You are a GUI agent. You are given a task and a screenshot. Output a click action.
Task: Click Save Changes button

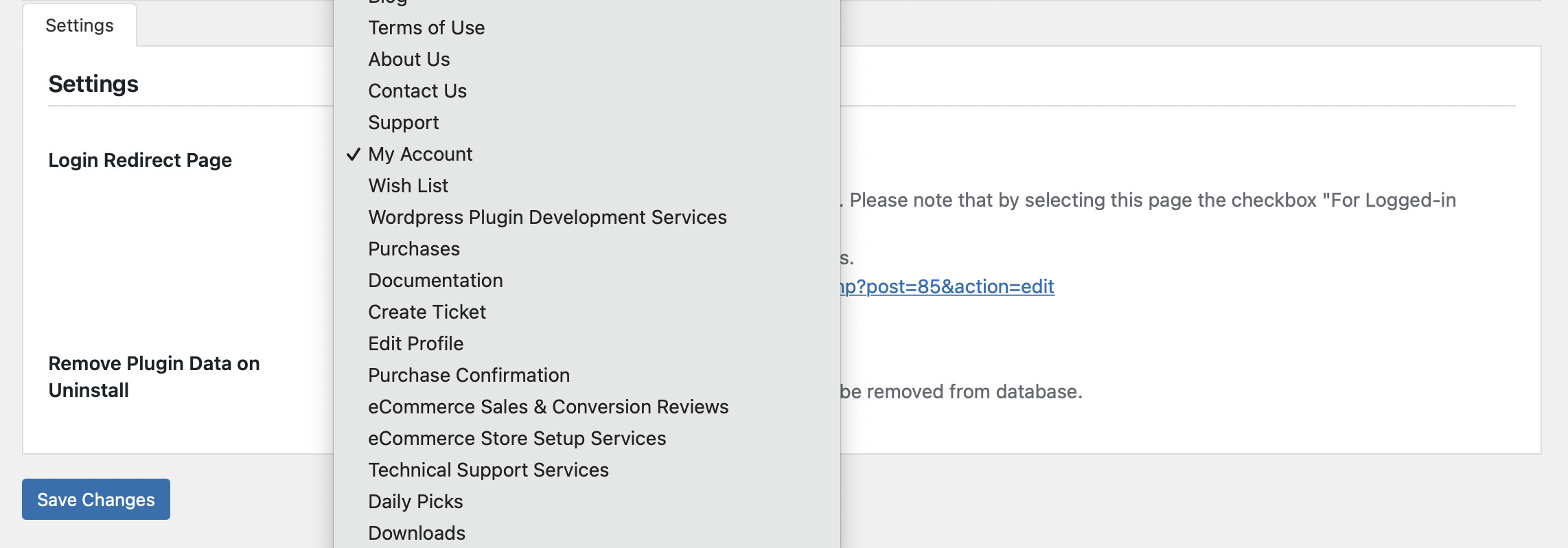pos(96,499)
